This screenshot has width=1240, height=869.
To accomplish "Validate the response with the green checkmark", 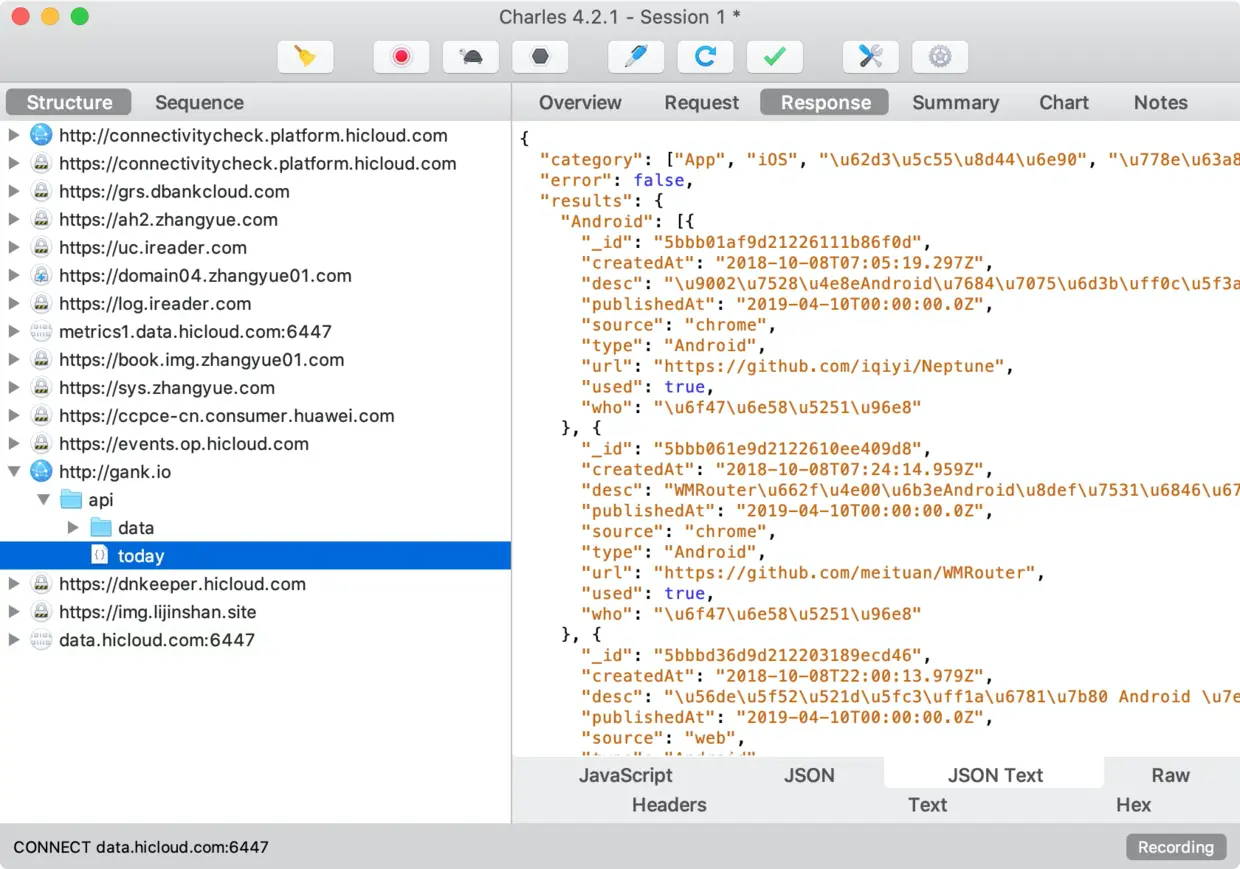I will click(774, 57).
